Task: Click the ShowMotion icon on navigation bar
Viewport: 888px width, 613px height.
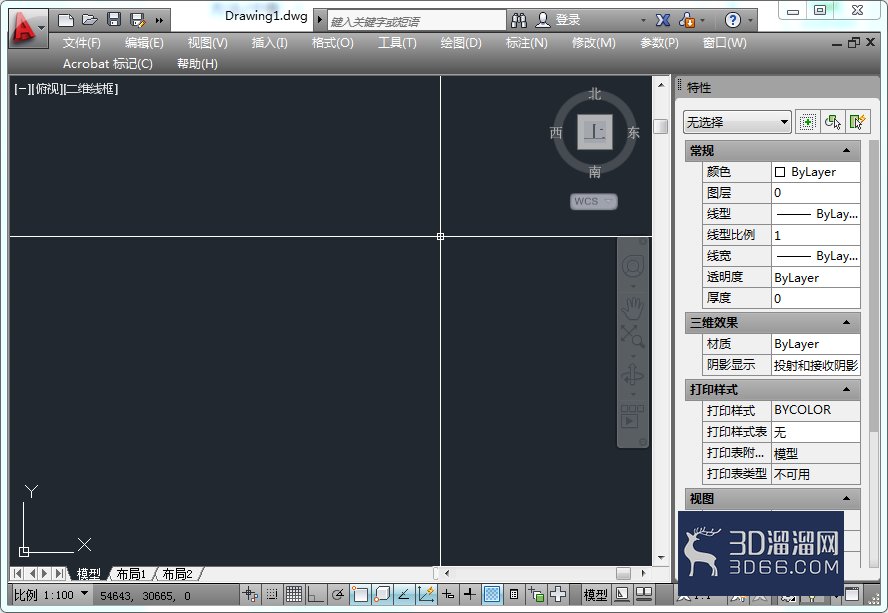Action: coord(633,416)
